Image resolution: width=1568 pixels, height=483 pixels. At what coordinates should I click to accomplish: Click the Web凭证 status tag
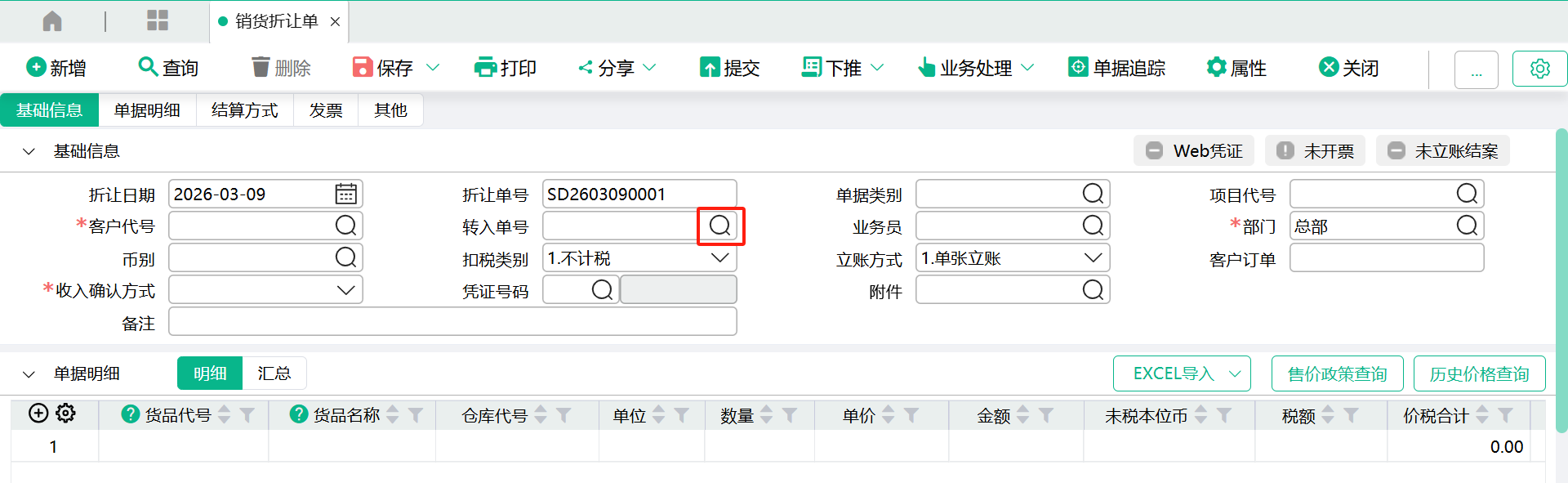[1194, 151]
